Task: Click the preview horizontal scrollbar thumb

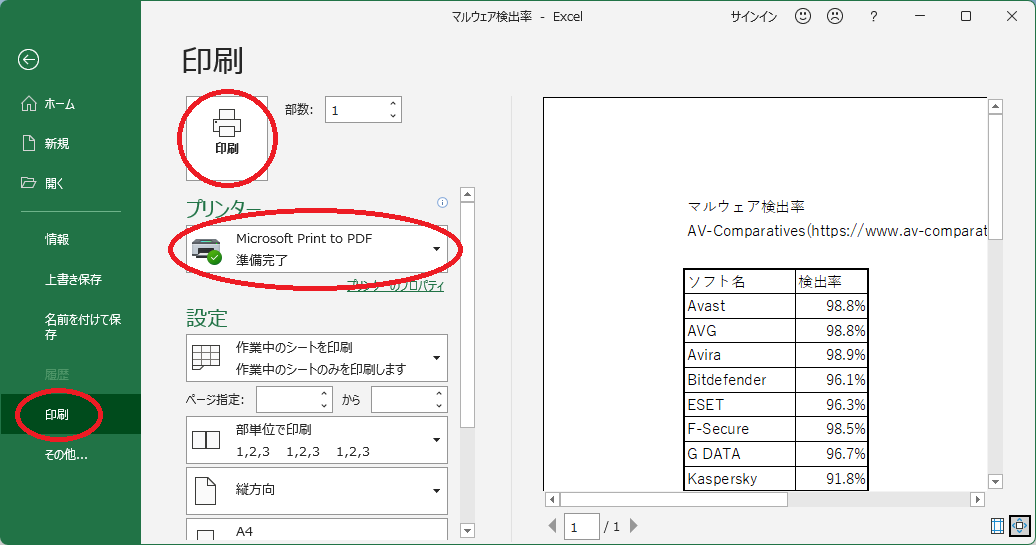Action: click(x=674, y=499)
